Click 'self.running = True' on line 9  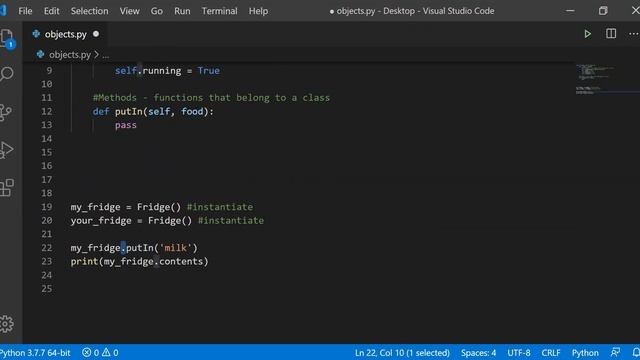[167, 71]
